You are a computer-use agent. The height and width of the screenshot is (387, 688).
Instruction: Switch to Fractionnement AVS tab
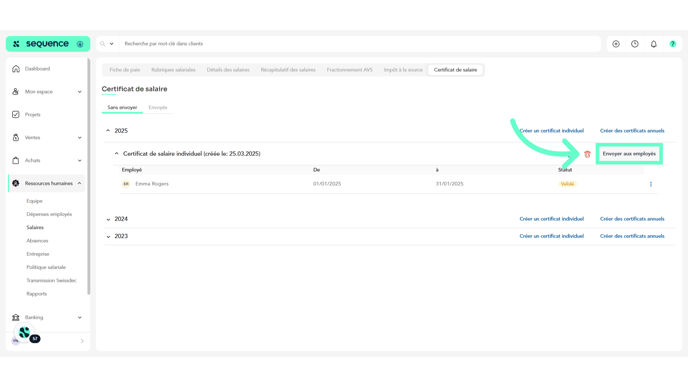coord(349,70)
